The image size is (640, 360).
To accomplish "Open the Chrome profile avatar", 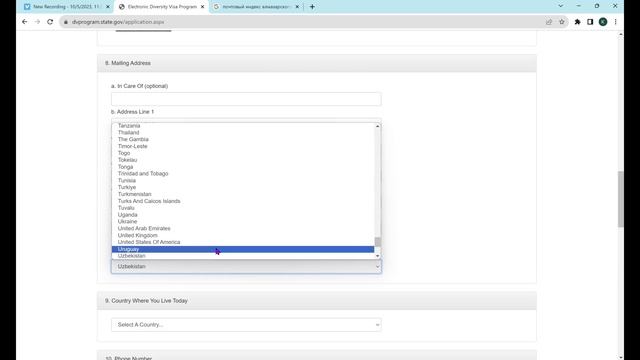I will (x=603, y=22).
